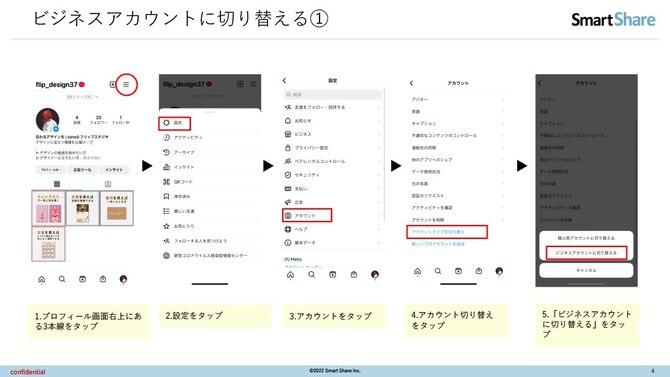Tap home icon in profile screen bottom bar
This screenshot has width=670, height=377.
point(41,279)
